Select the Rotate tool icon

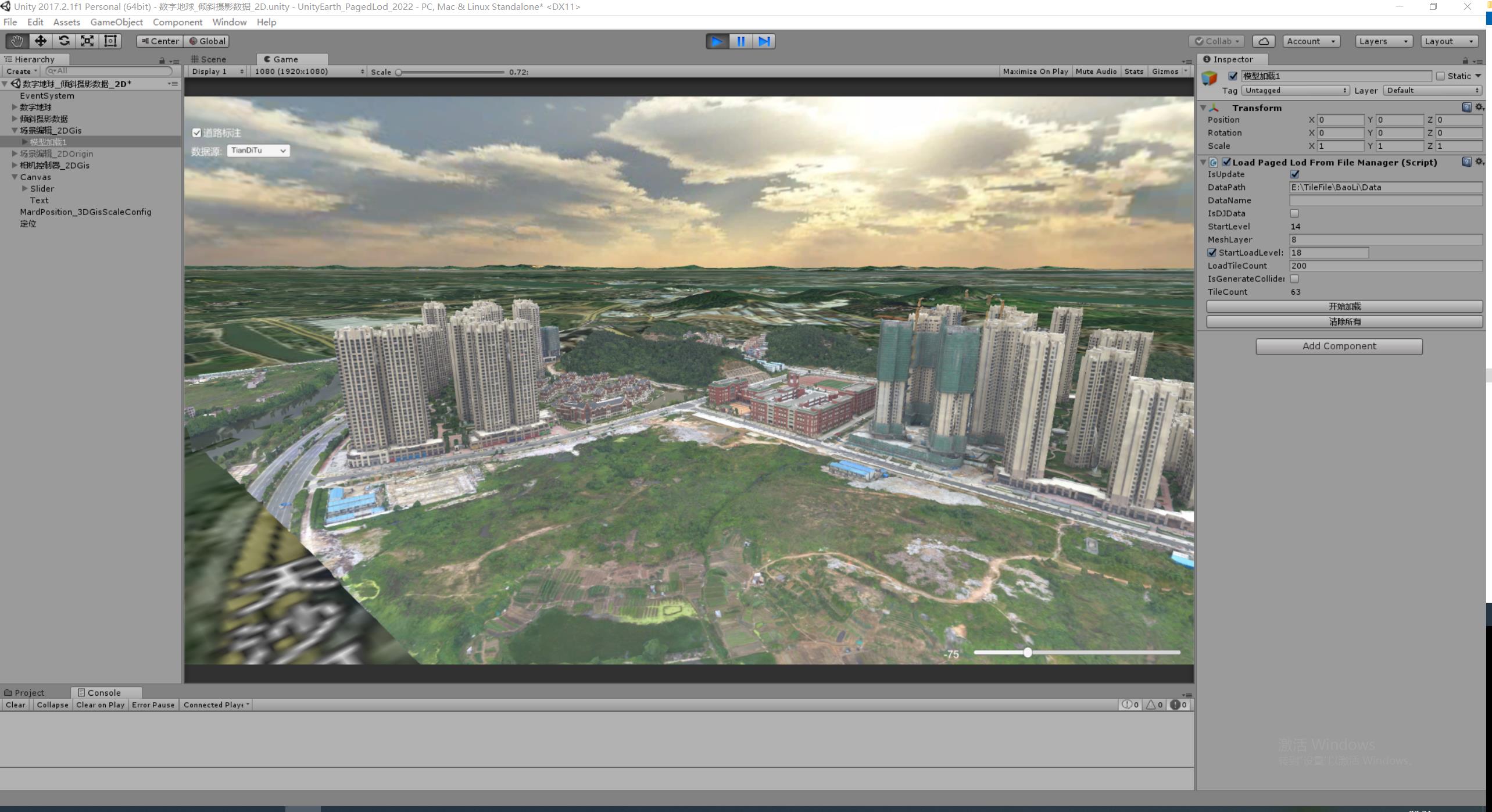(x=64, y=41)
